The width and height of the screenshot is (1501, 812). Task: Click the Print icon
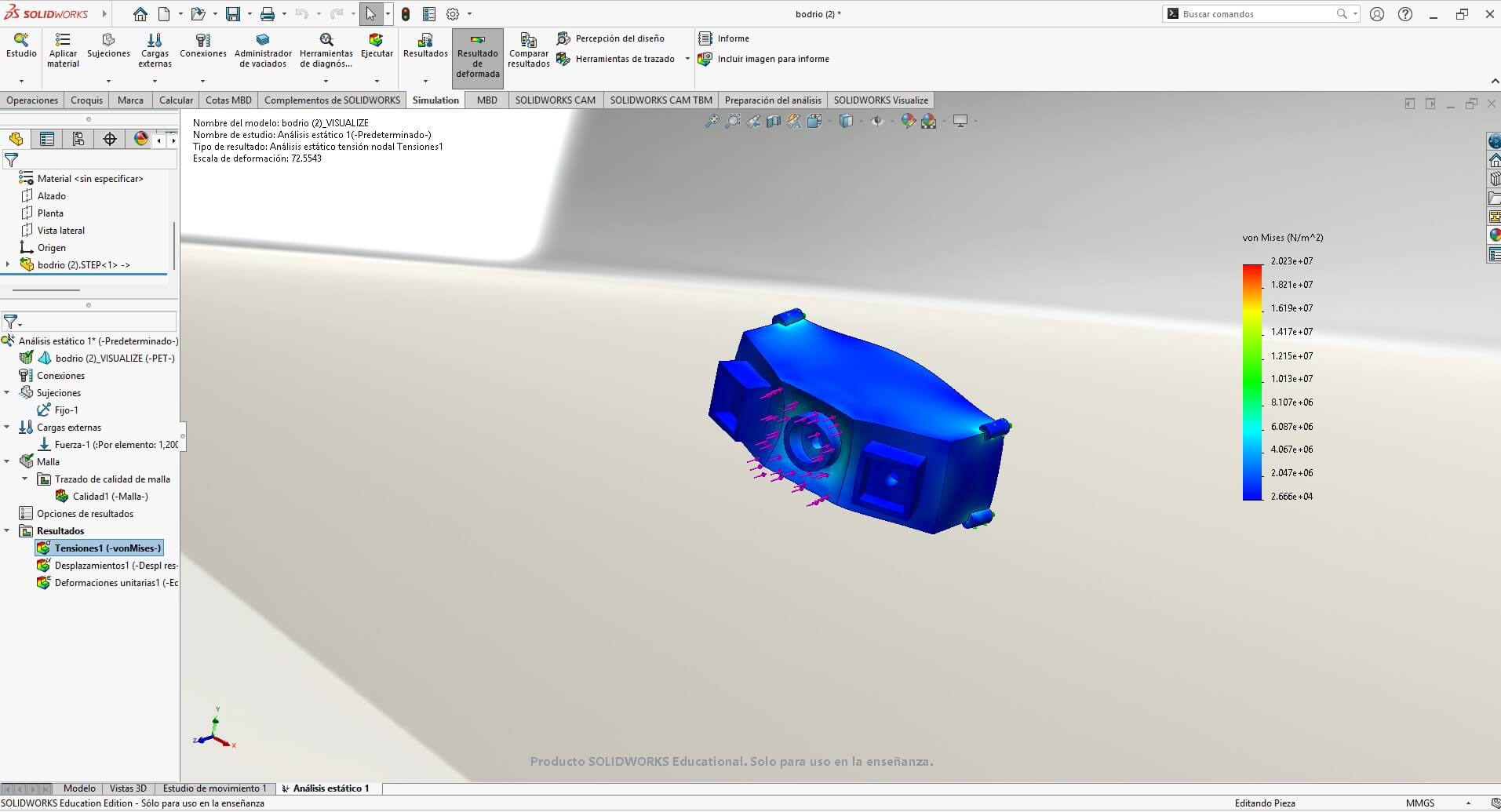coord(268,14)
